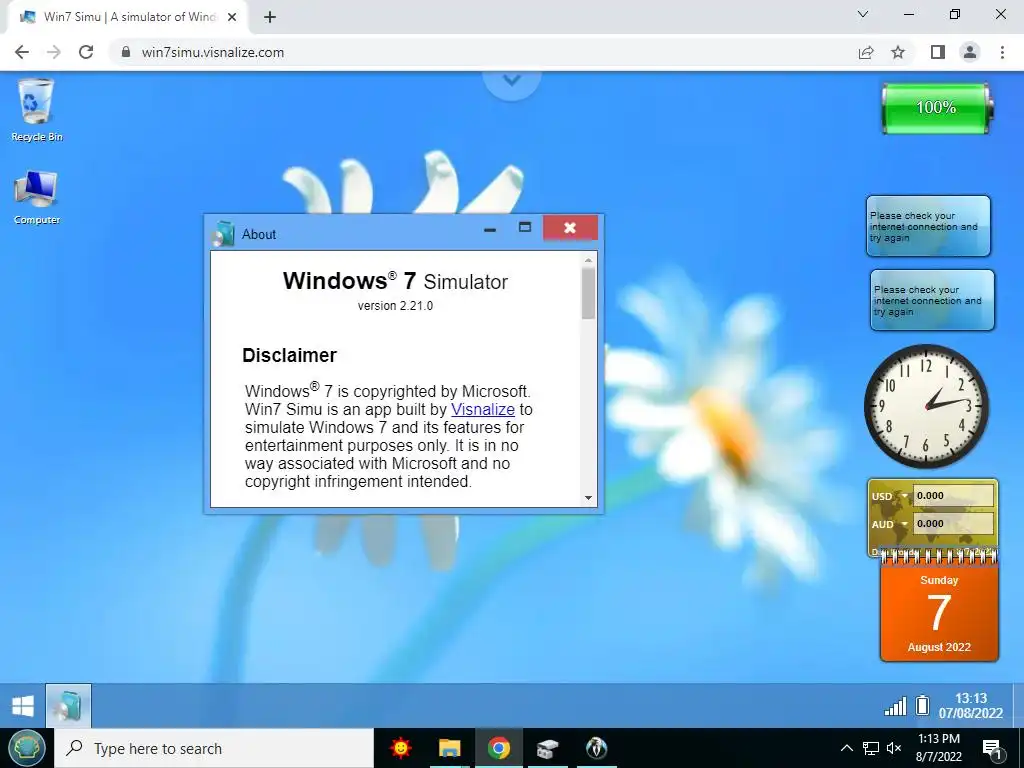Select the Win7 Simu browser tab
Image resolution: width=1024 pixels, height=768 pixels.
(129, 17)
